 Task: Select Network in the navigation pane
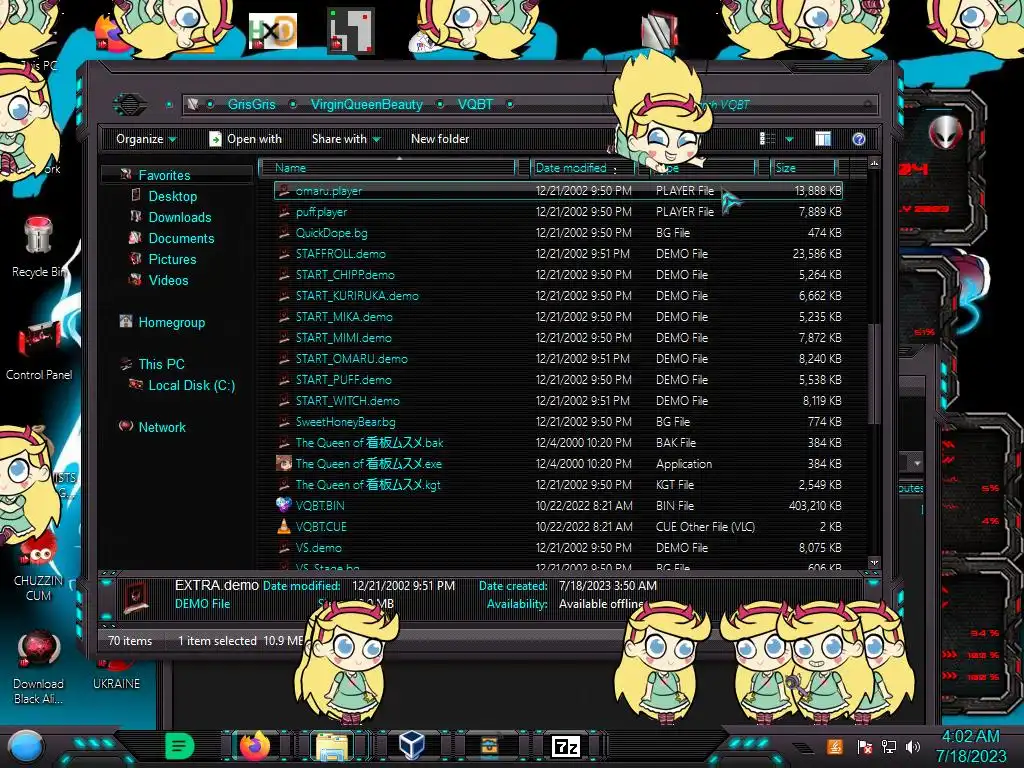[x=162, y=427]
